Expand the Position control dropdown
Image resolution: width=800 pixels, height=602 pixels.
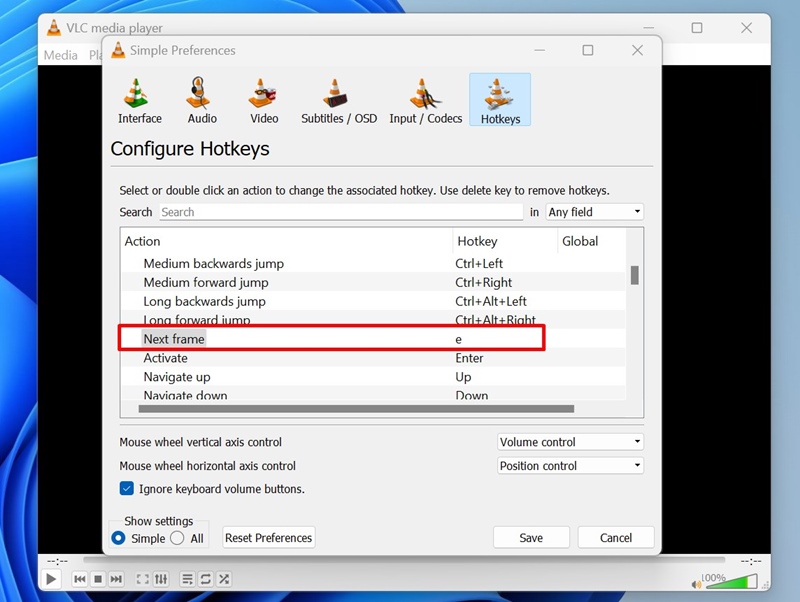click(x=570, y=466)
